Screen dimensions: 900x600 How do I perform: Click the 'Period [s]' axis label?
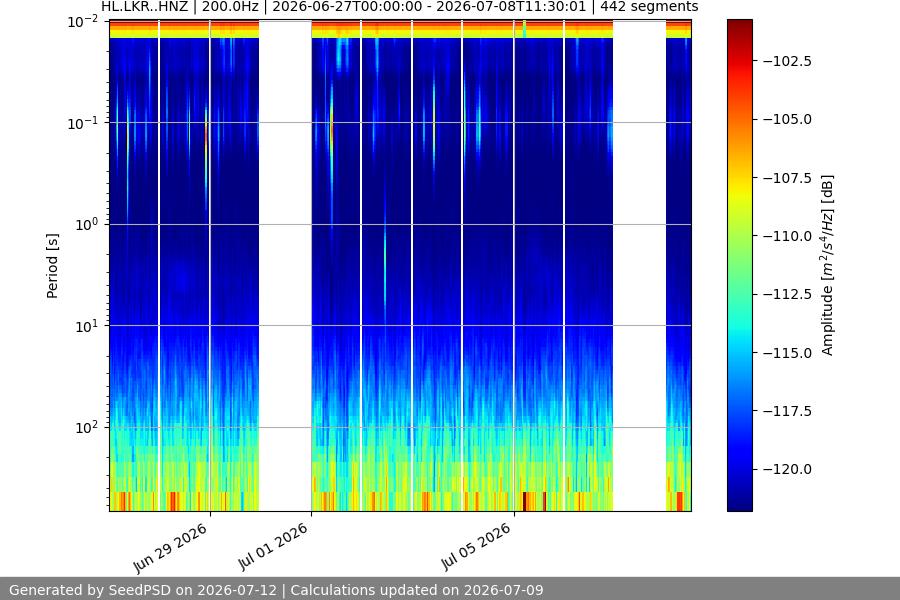pos(52,266)
